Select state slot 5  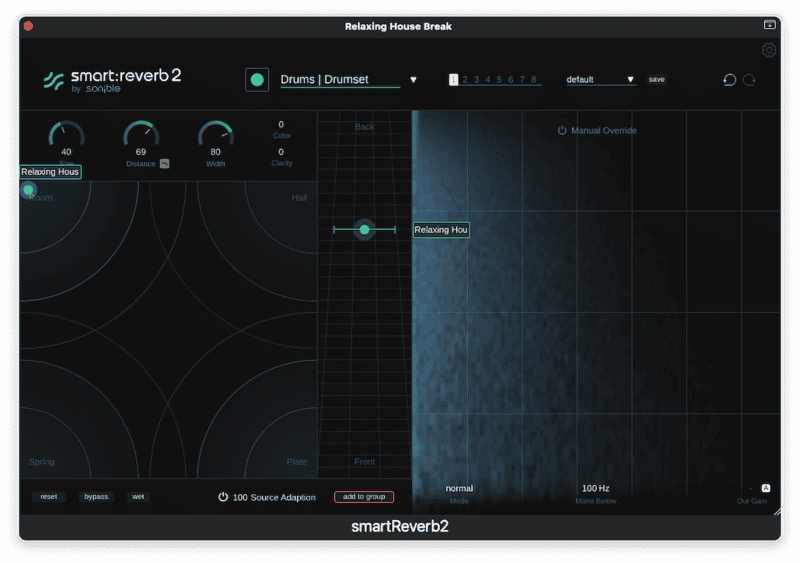499,80
